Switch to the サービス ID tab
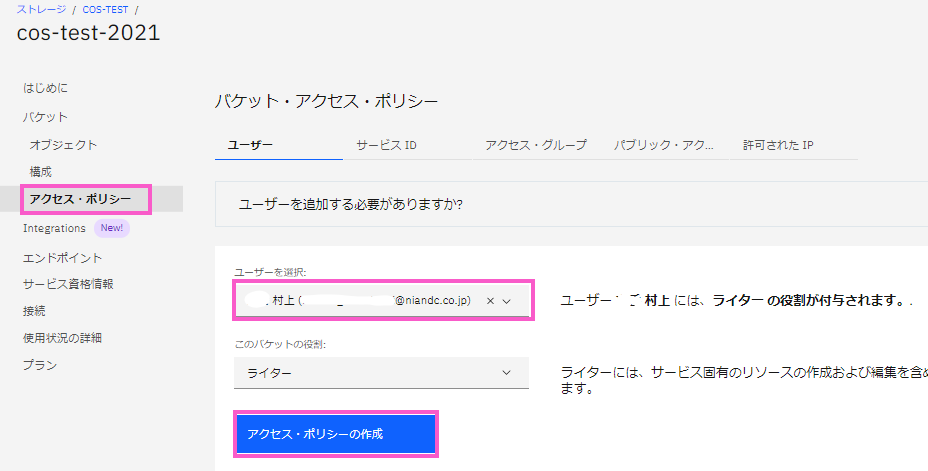Image resolution: width=928 pixels, height=471 pixels. 386,145
